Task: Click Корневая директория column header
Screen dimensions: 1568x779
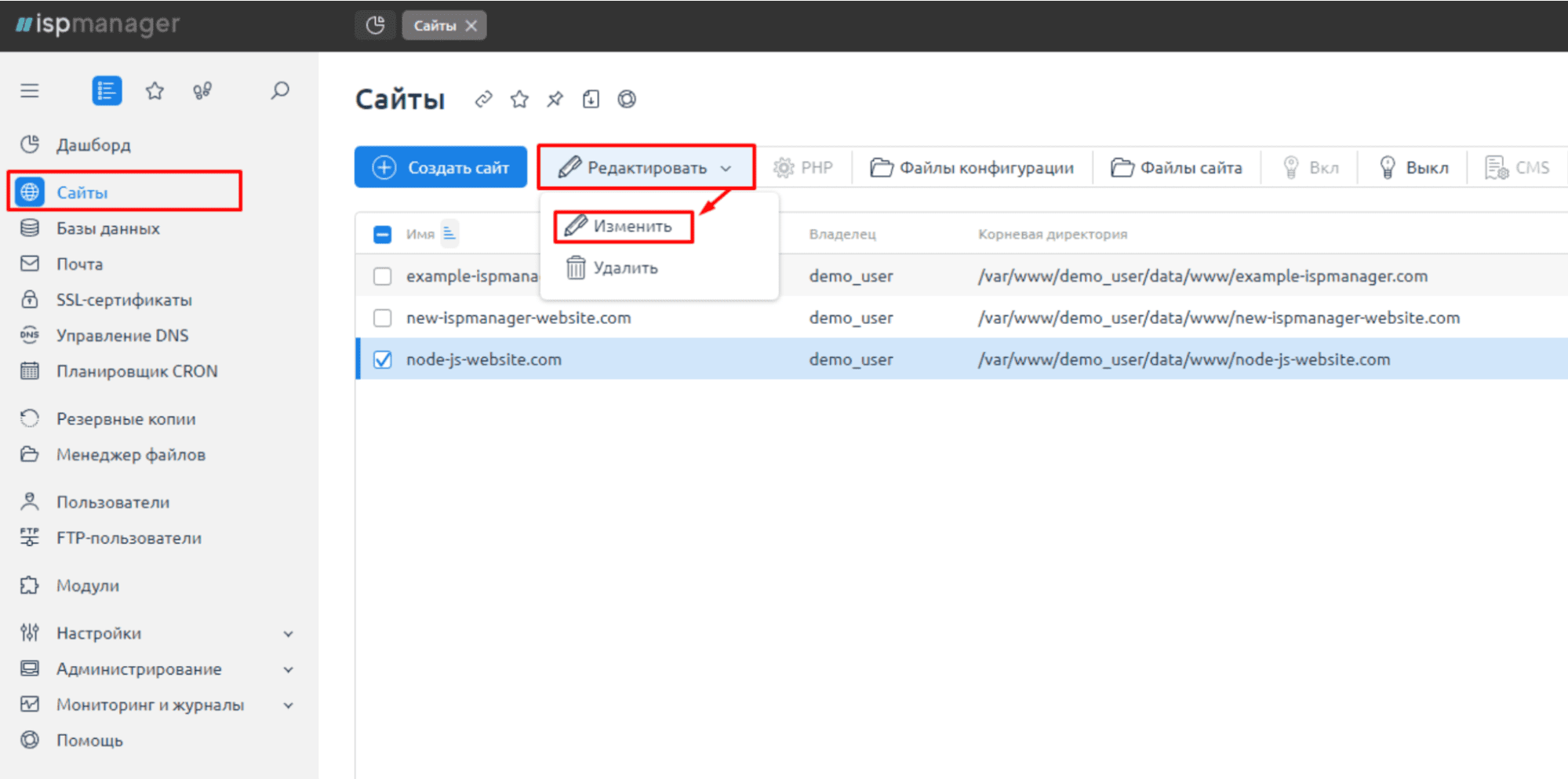Action: point(1053,234)
